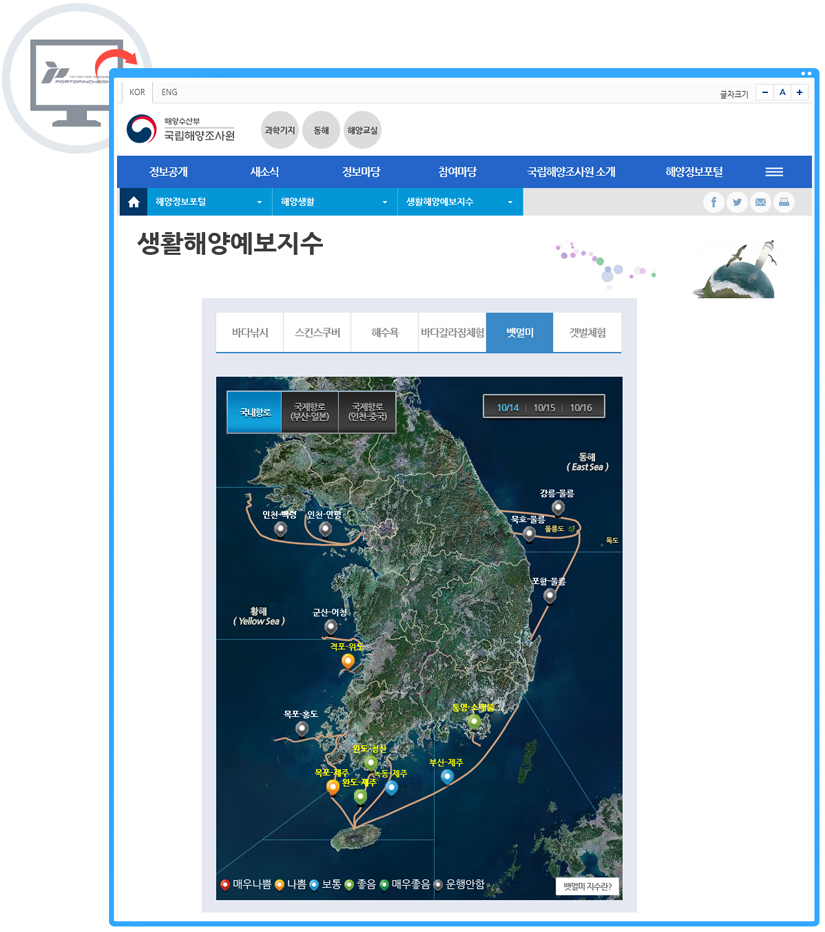The height and width of the screenshot is (932, 825).
Task: Switch to 국제항로 (부산-일본) routes
Action: click(x=310, y=412)
